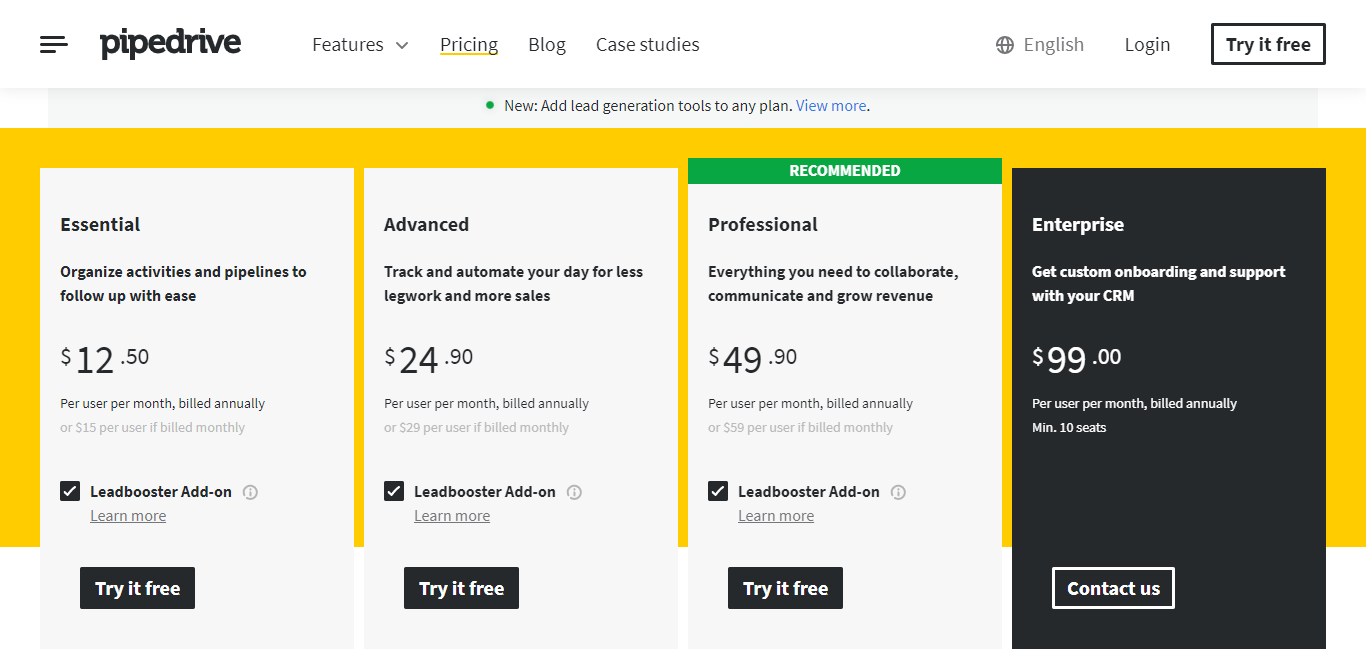Click the Professional plan title
This screenshot has width=1366, height=657.
pyautogui.click(x=763, y=224)
